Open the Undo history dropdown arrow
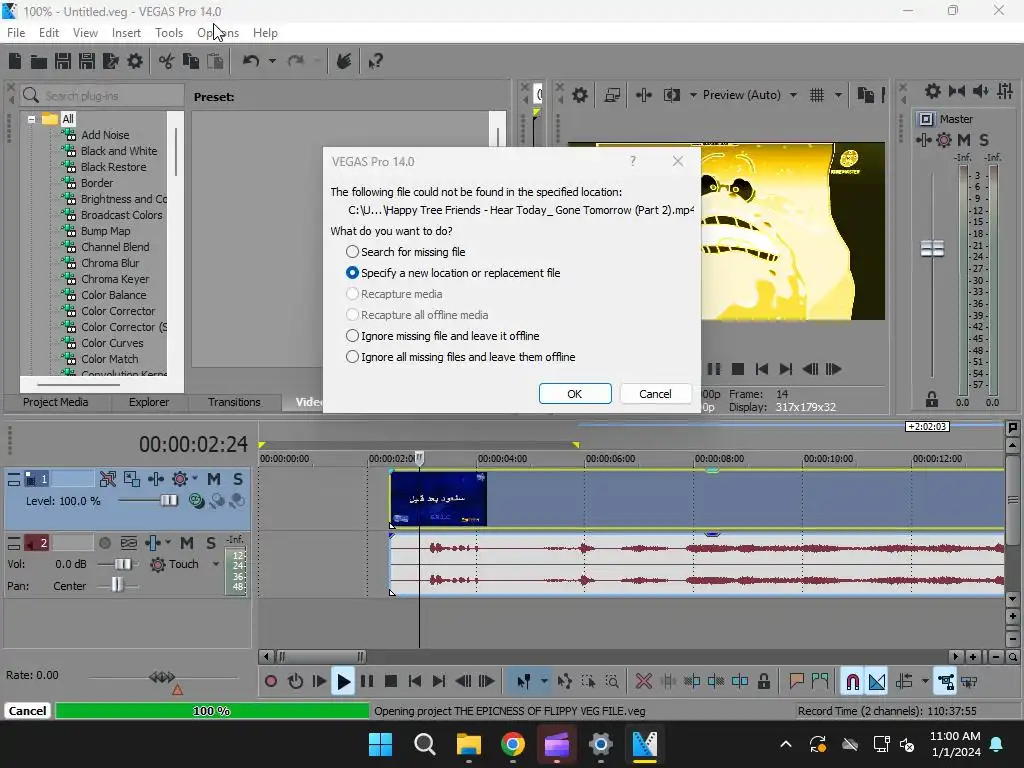Viewport: 1024px width, 768px height. click(272, 61)
